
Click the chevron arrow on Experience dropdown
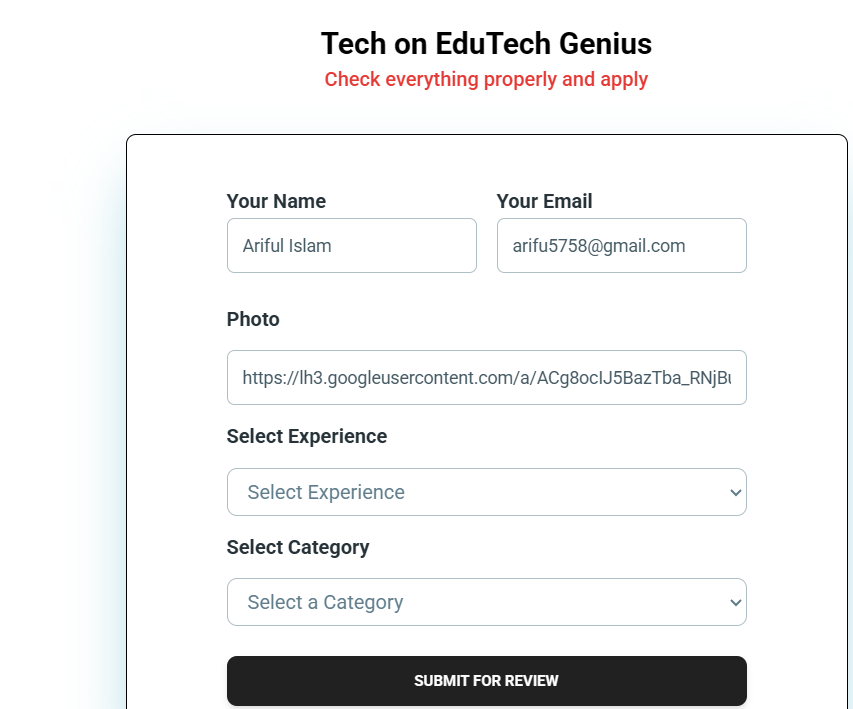click(x=736, y=492)
